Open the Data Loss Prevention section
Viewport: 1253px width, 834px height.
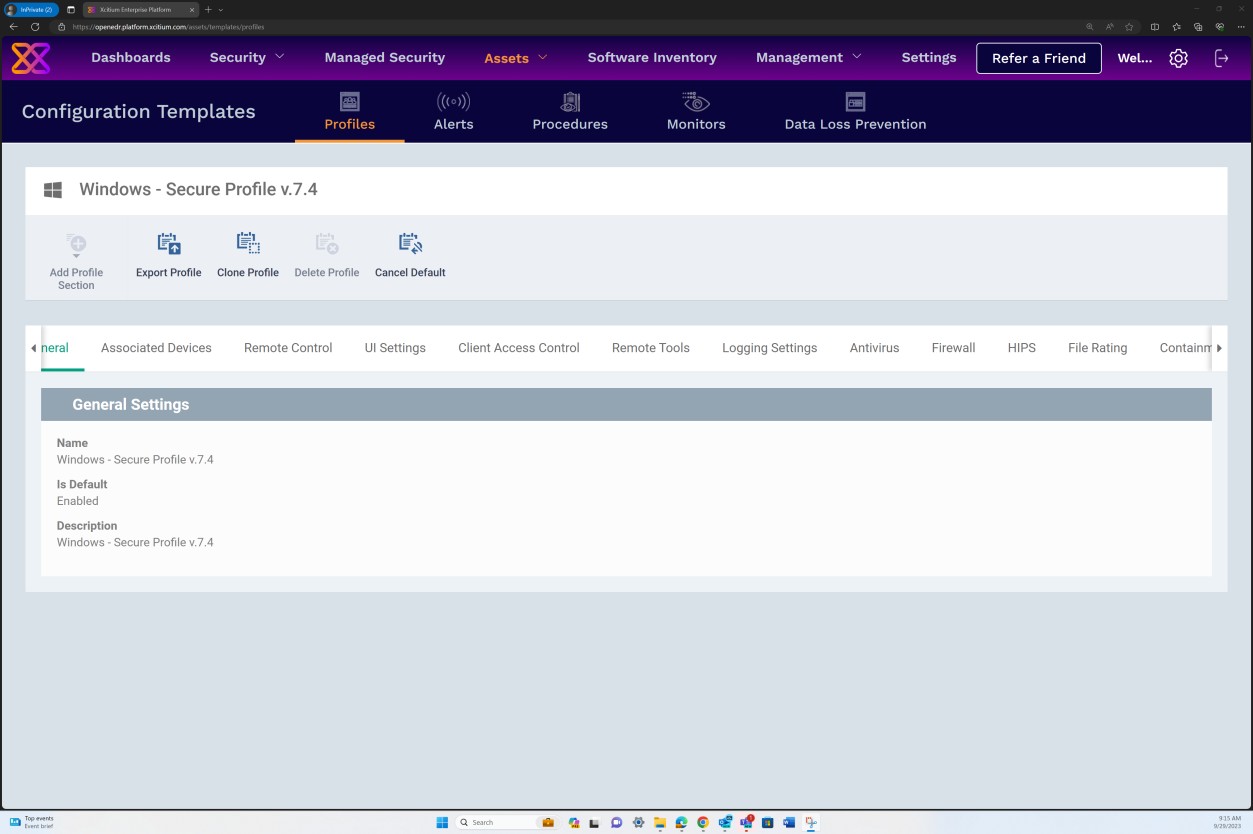(855, 110)
